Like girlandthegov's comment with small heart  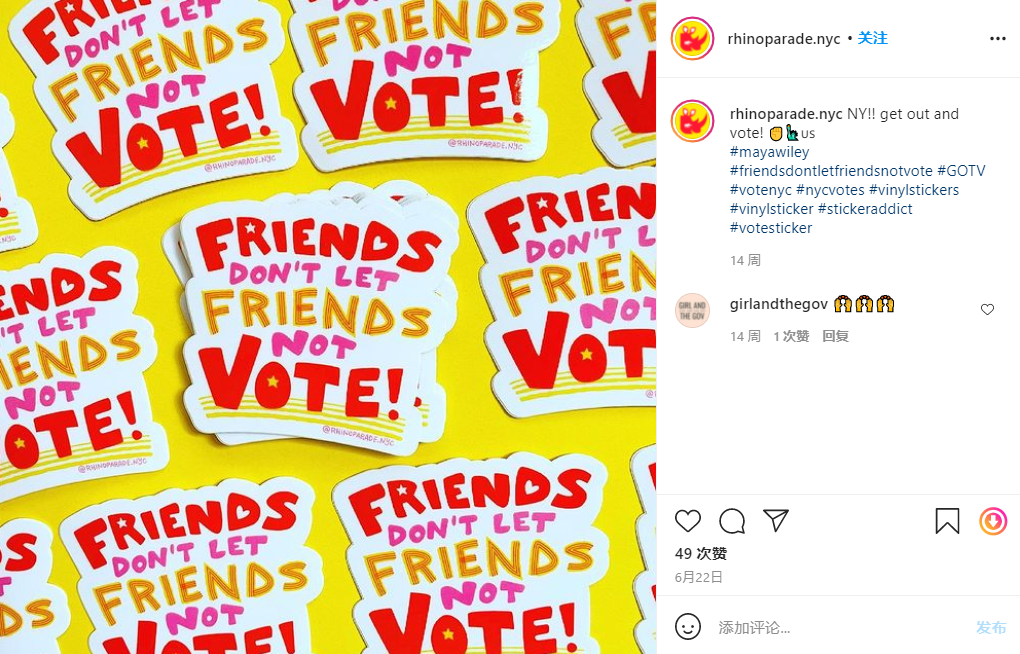tap(987, 310)
